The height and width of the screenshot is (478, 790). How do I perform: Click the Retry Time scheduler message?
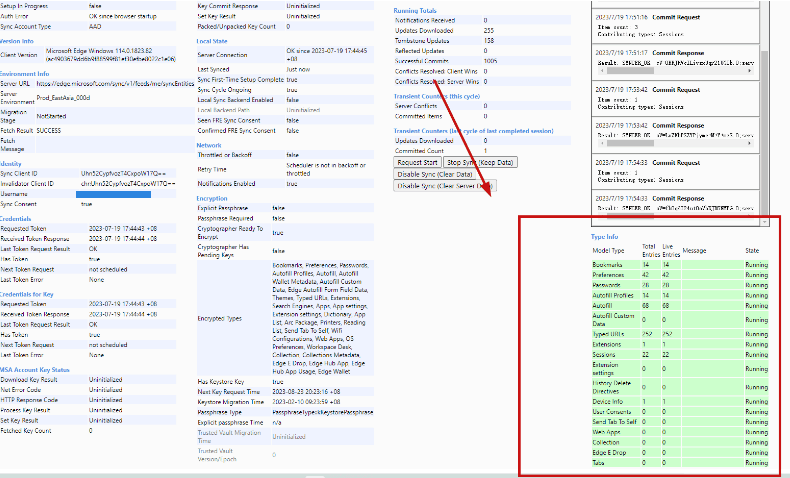(x=326, y=169)
